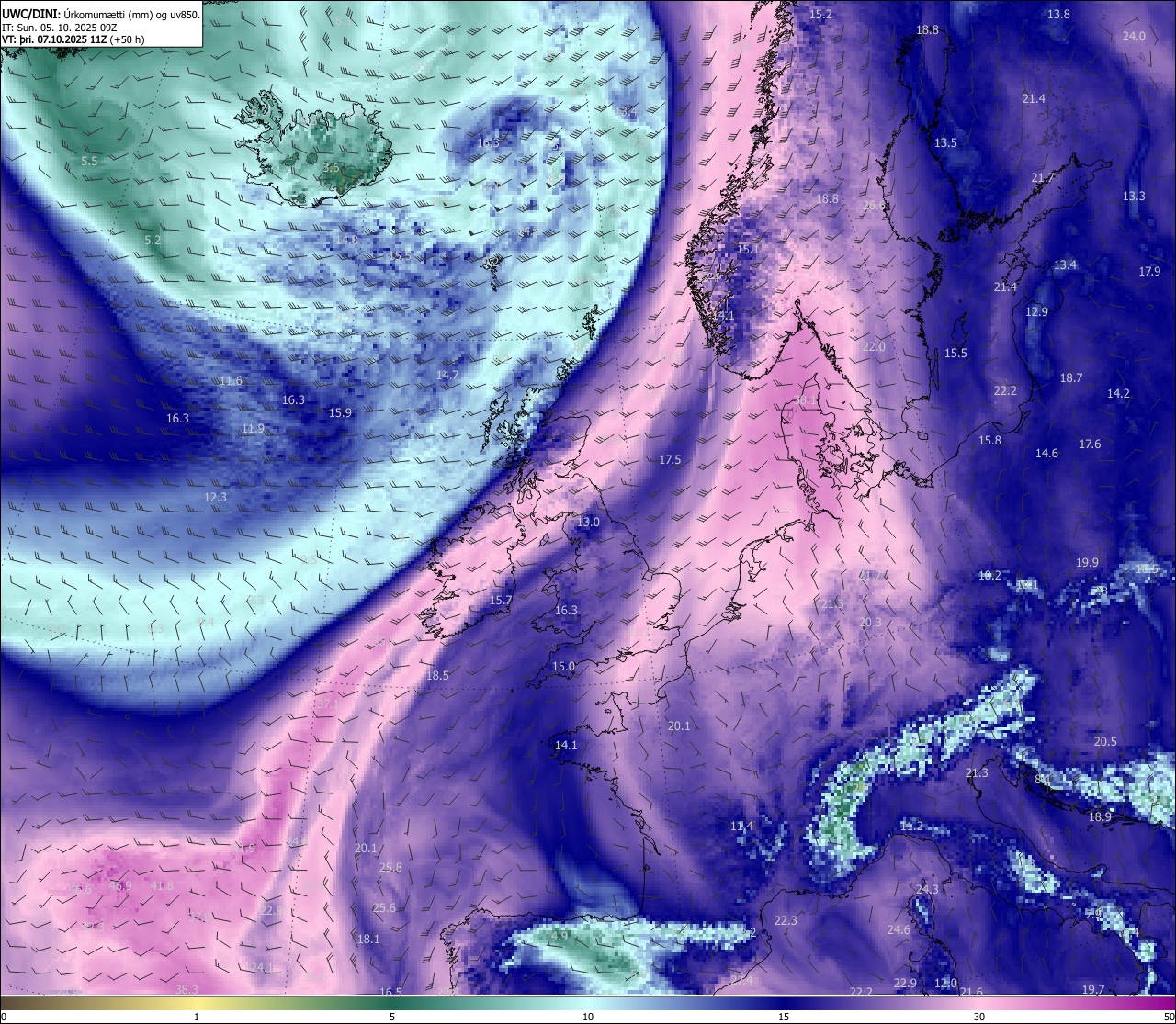Click the 12.9 value on the map
This screenshot has width=1176, height=1024.
pos(1036,311)
